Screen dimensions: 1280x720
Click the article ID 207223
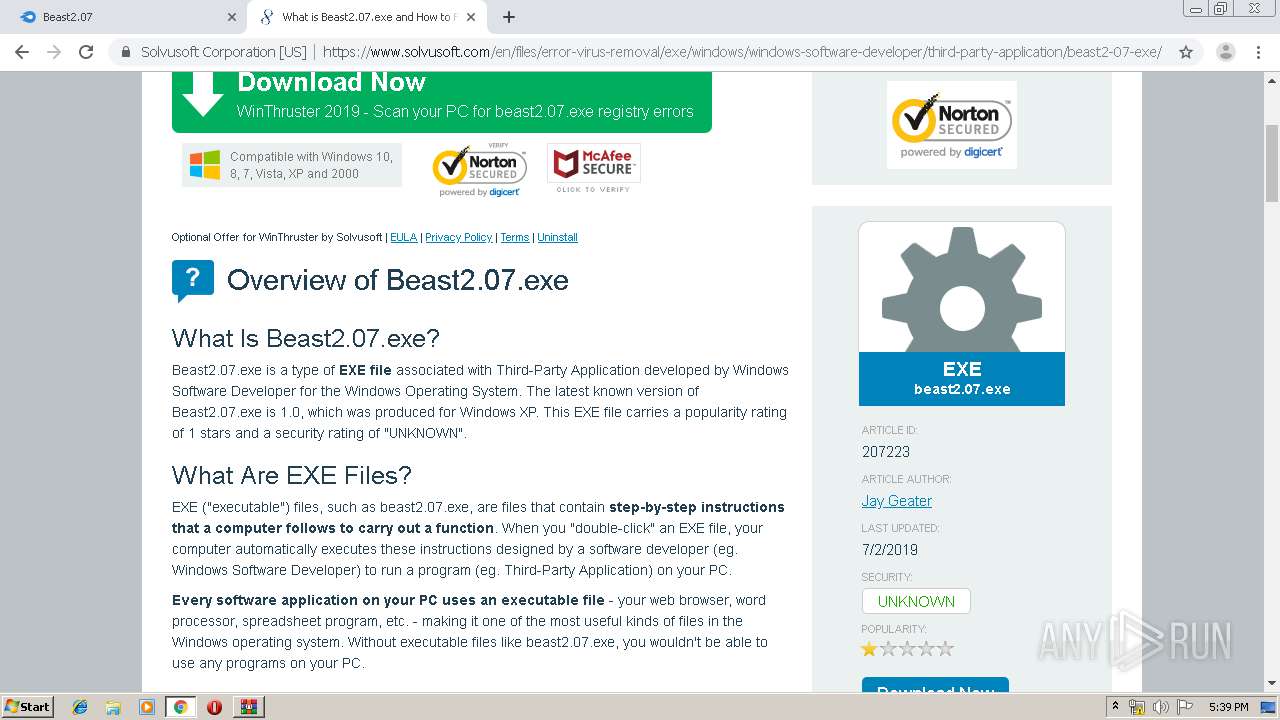coord(886,452)
